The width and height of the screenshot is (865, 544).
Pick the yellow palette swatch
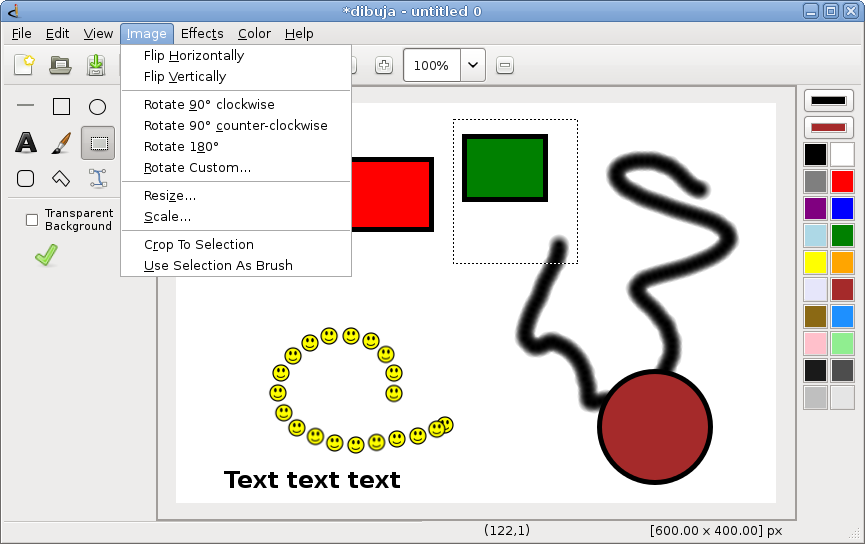coord(815,263)
